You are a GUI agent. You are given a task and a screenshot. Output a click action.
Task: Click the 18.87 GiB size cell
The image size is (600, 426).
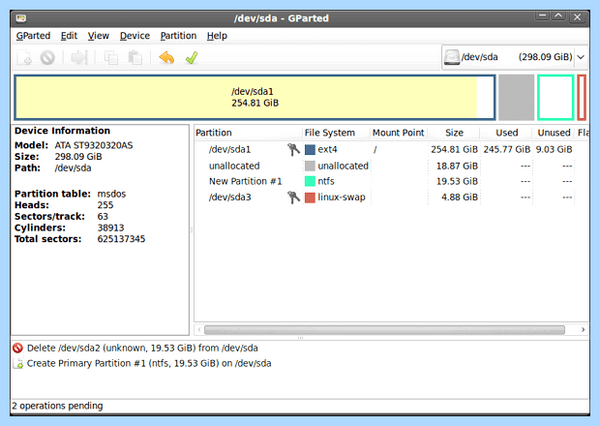tap(457, 166)
